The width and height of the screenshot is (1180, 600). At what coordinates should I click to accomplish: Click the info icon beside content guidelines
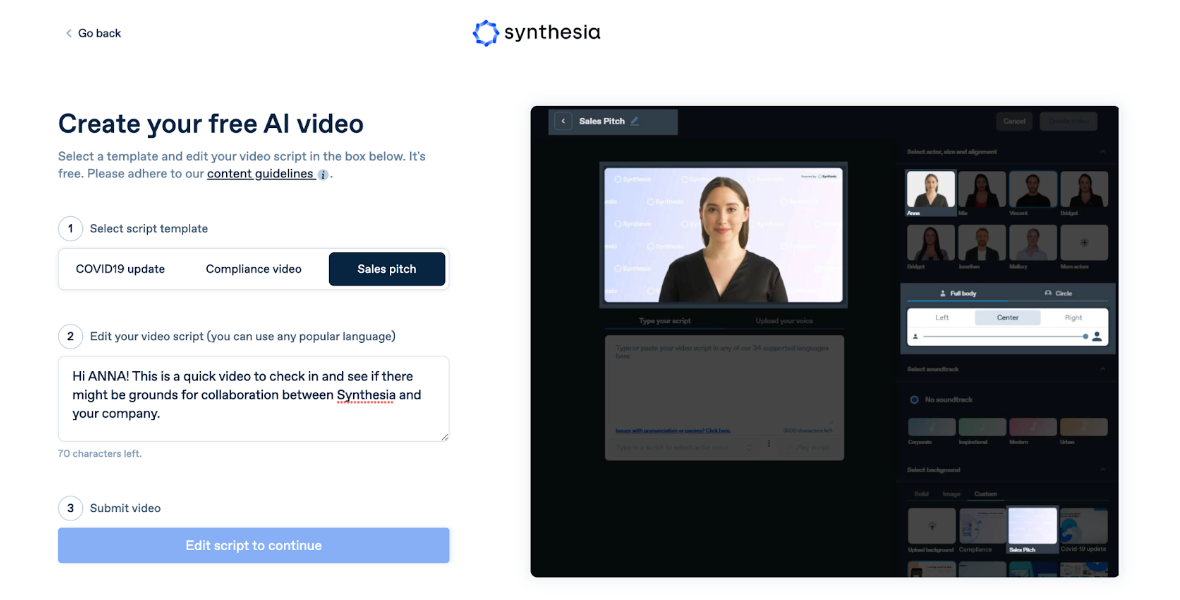pos(323,175)
